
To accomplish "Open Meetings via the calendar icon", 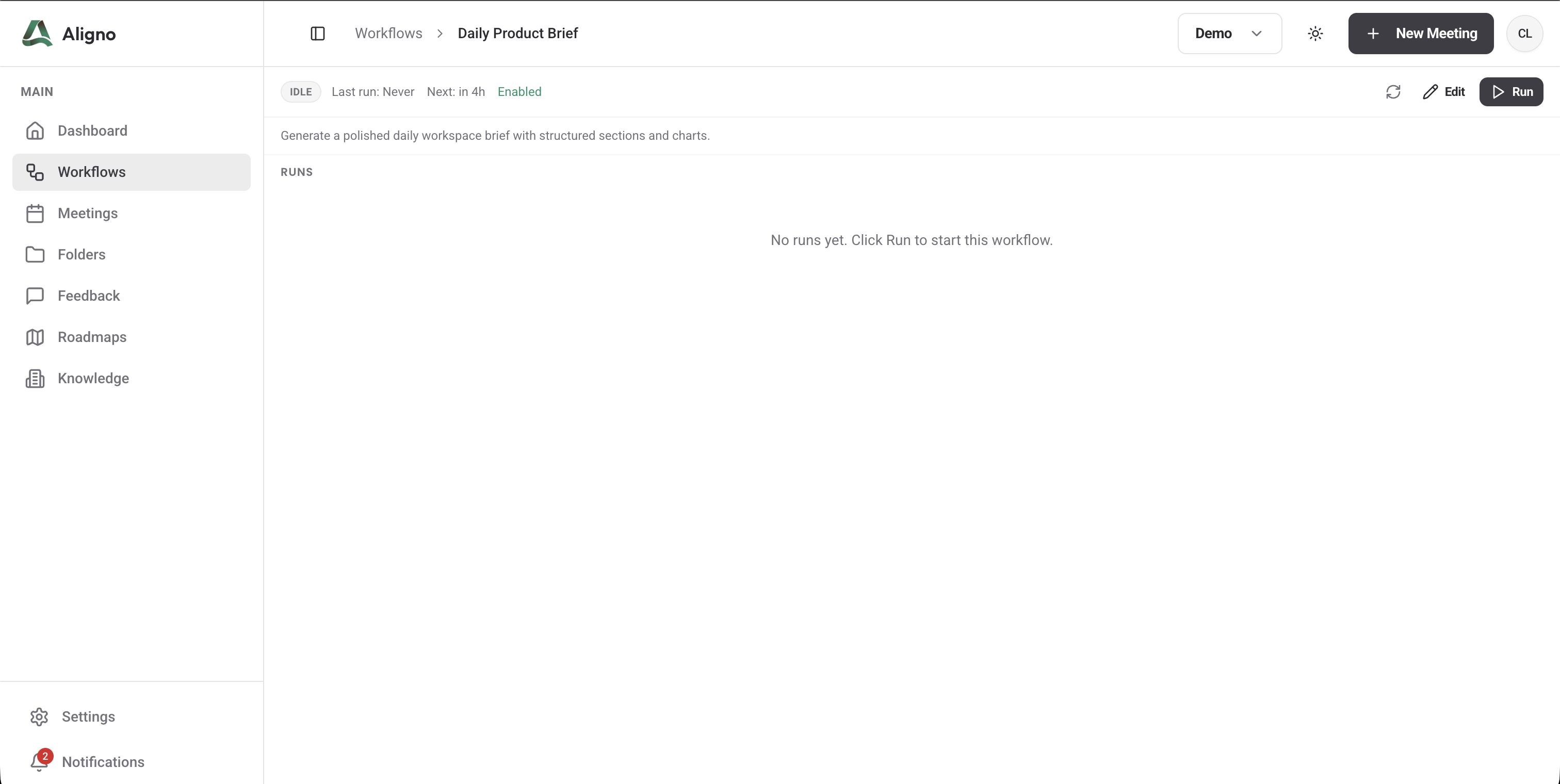I will 35,213.
